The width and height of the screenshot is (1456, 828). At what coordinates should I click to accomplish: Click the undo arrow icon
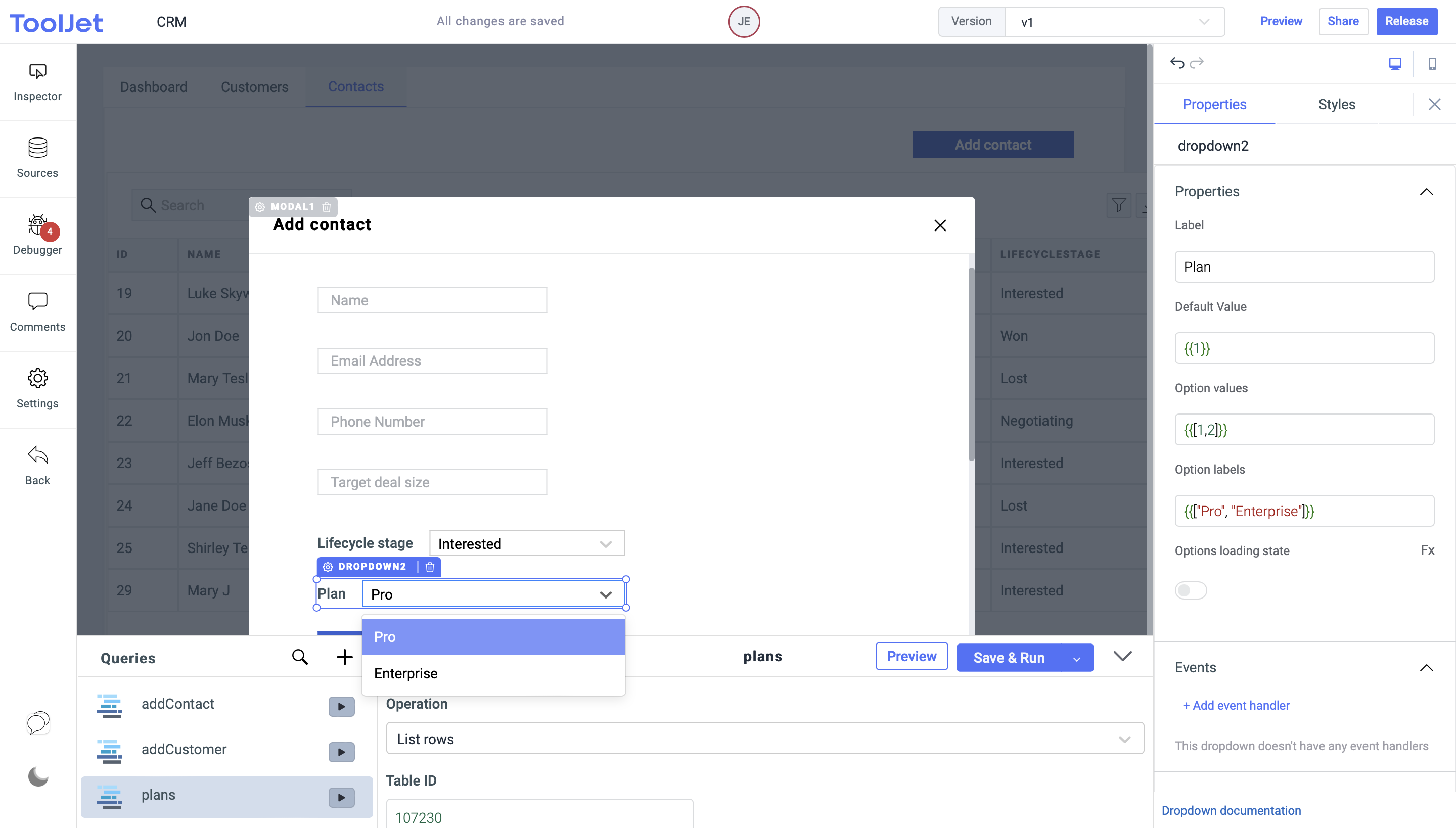[x=1177, y=63]
